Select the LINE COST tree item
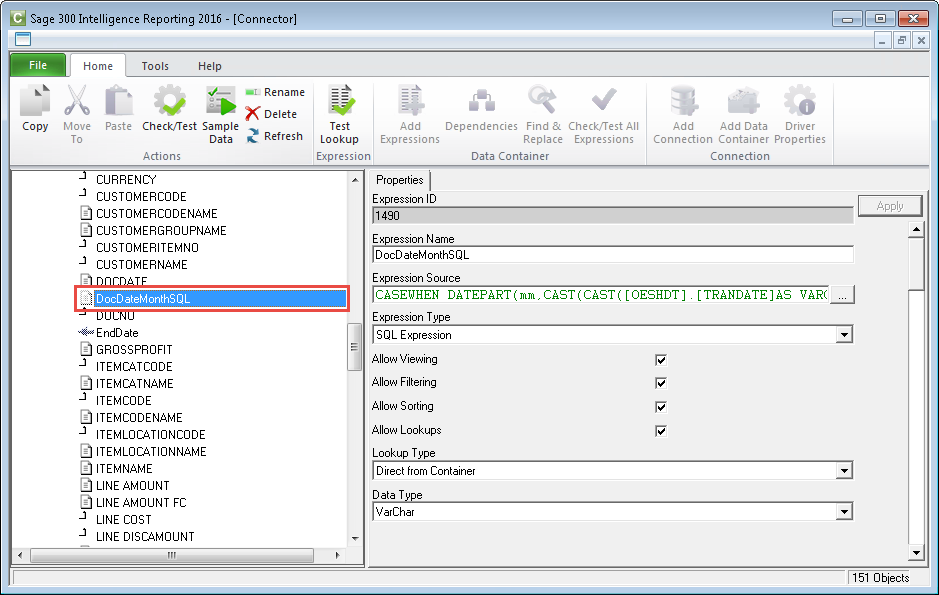 point(123,520)
